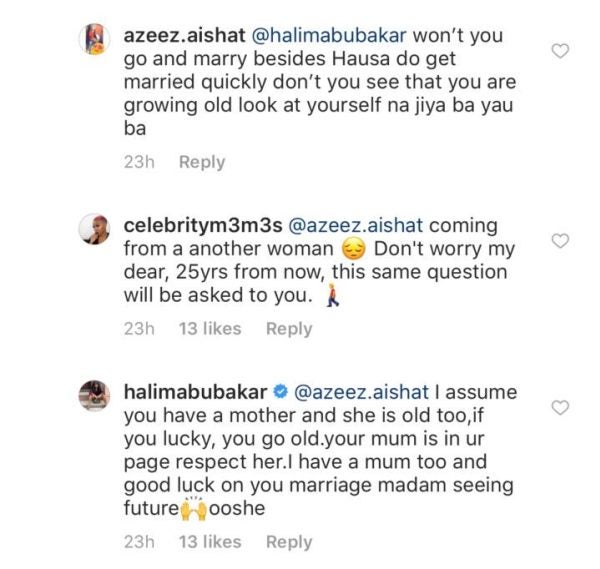The image size is (600, 569).
Task: Reply to celebritym3m3s's comment
Action: [289, 329]
